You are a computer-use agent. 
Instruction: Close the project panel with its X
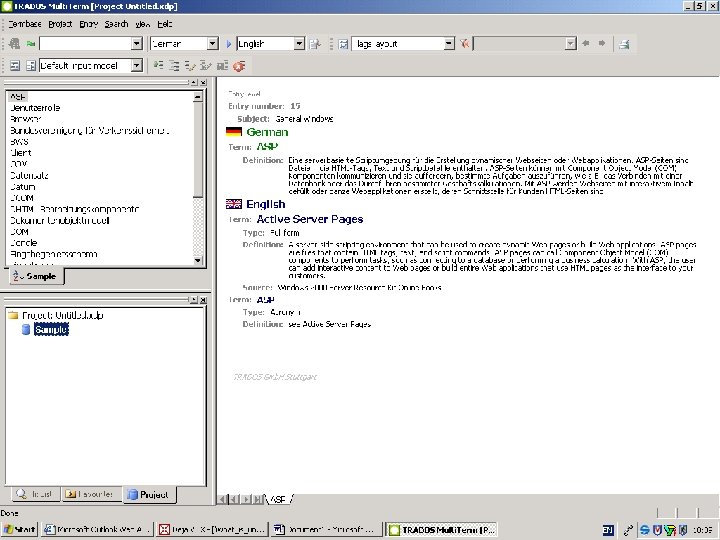(203, 300)
